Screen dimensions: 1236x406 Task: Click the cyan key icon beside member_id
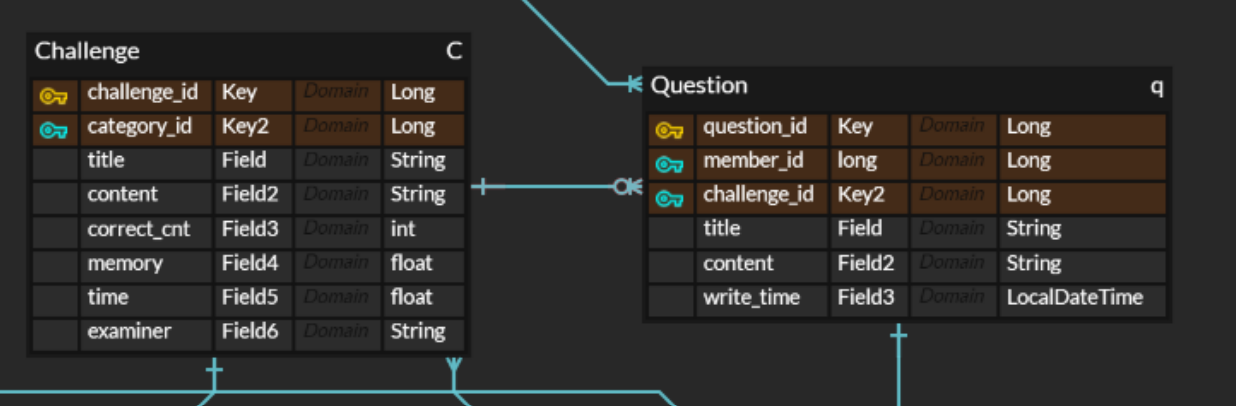pyautogui.click(x=670, y=164)
